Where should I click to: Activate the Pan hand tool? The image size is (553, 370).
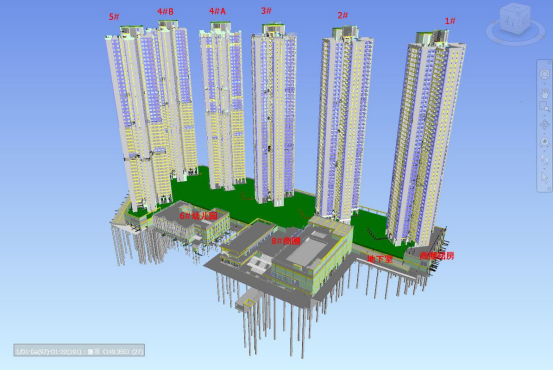point(544,94)
